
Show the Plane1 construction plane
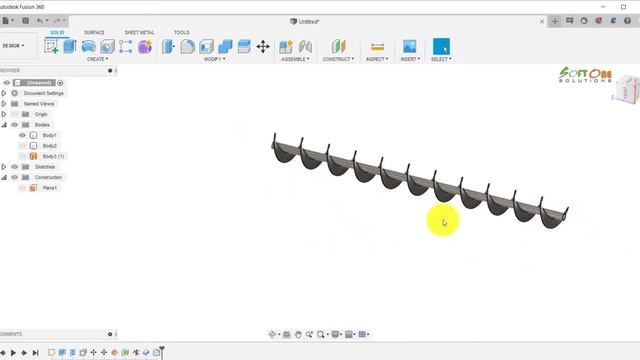(22, 188)
